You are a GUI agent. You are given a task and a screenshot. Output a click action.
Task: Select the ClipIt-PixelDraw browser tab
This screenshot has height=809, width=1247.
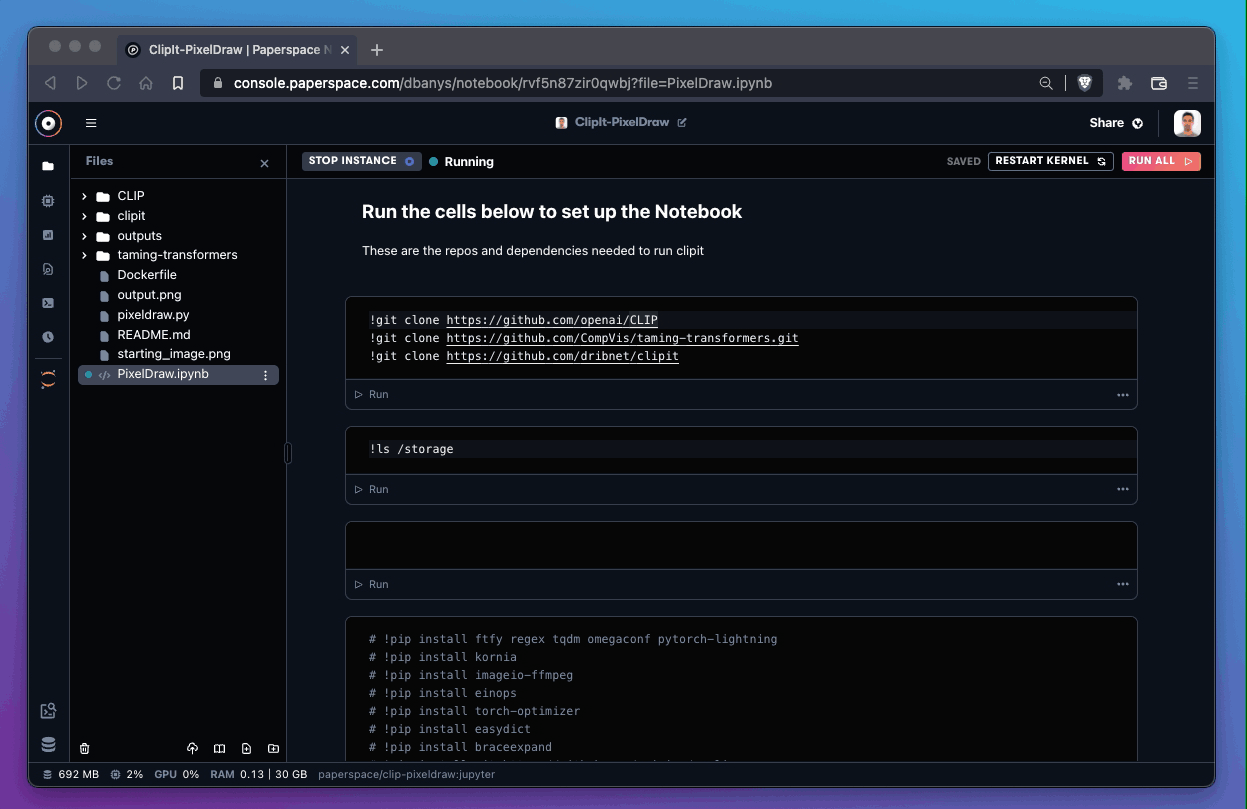coord(236,49)
